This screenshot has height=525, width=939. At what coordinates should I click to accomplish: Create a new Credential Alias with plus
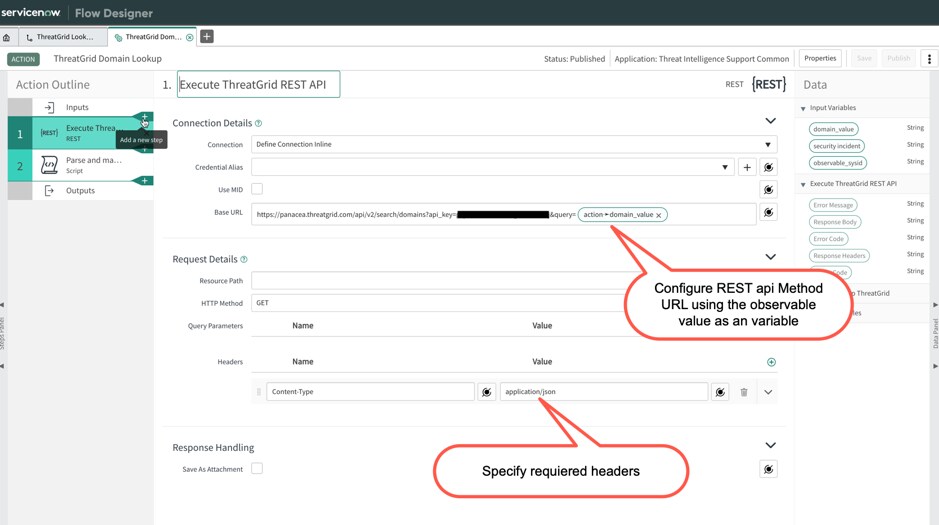[x=747, y=168]
